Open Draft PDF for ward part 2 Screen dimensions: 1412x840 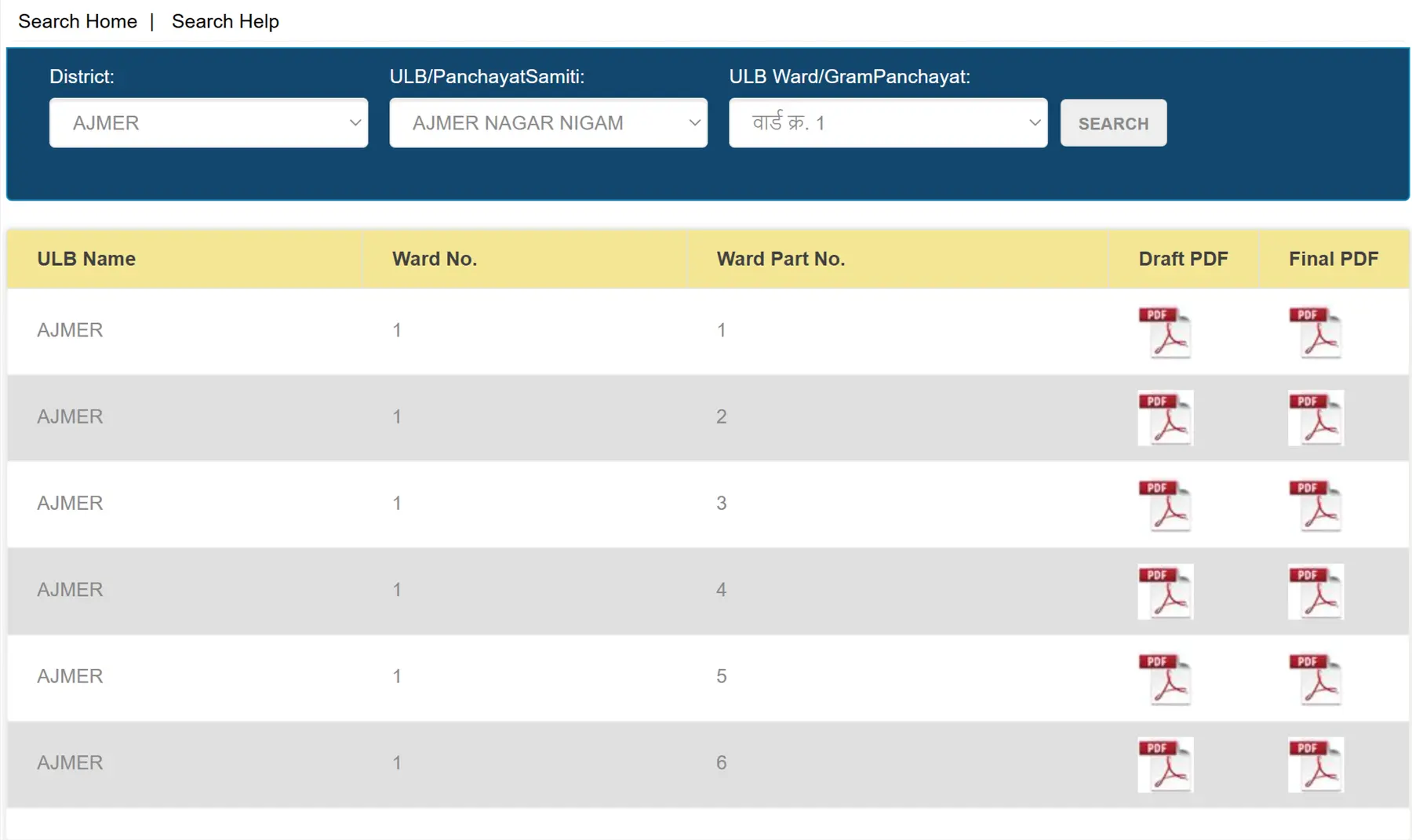click(x=1165, y=418)
